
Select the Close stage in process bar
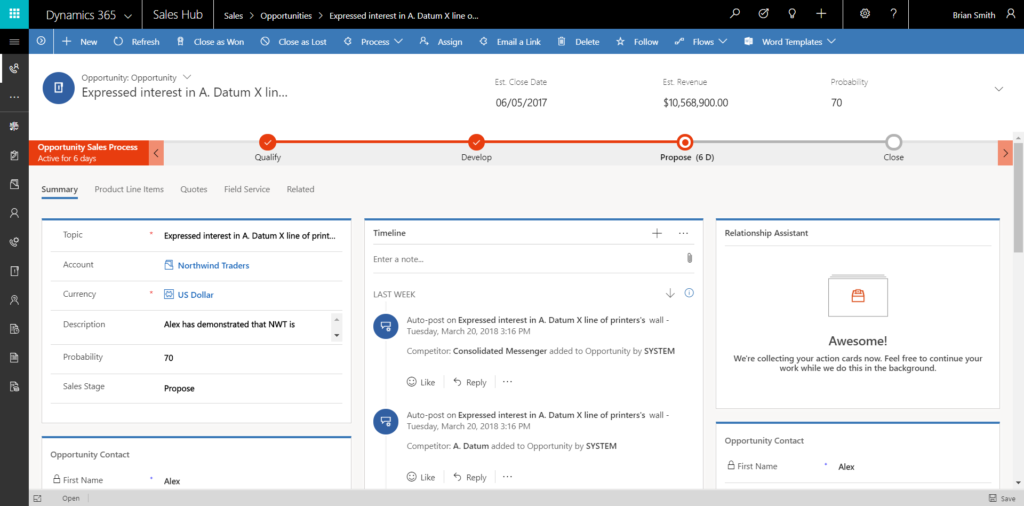click(x=893, y=142)
